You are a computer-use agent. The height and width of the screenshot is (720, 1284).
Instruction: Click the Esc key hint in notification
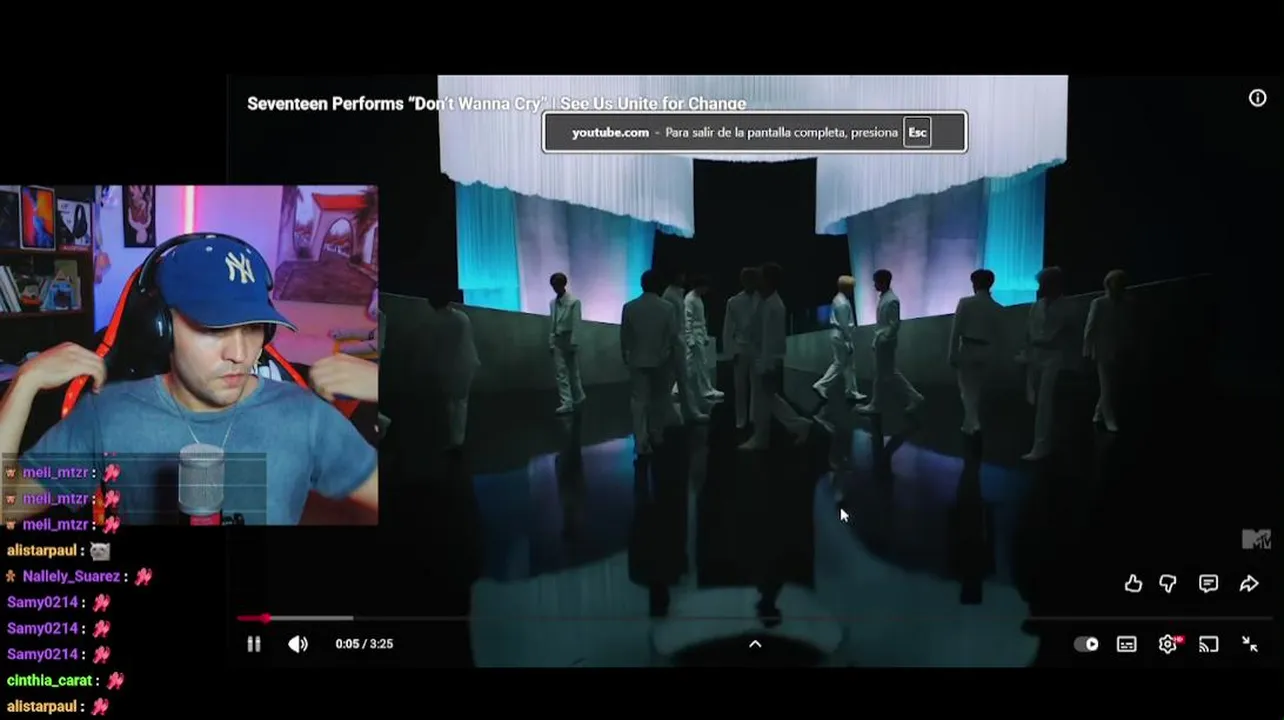click(917, 132)
